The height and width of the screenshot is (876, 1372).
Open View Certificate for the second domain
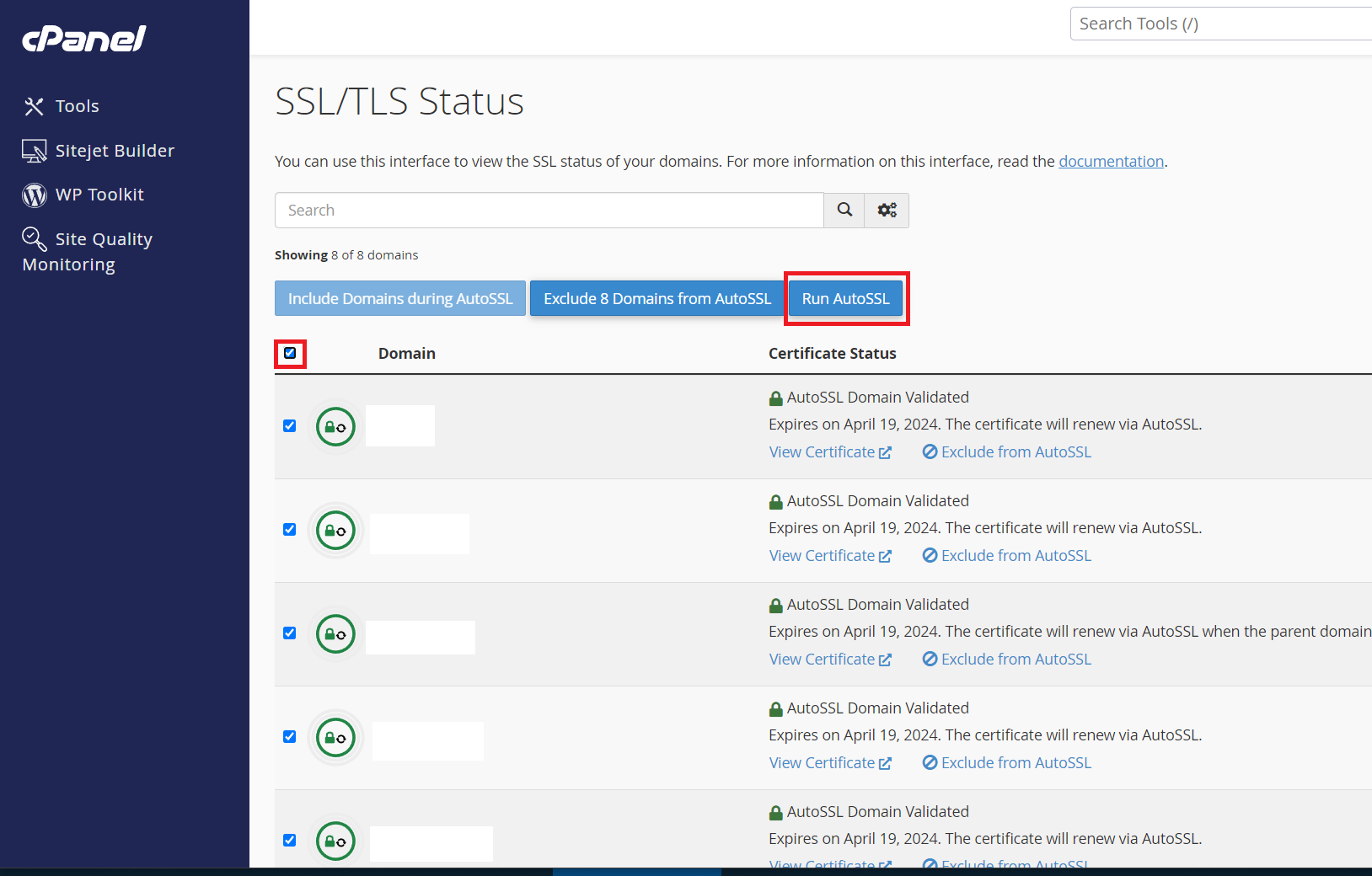(830, 556)
